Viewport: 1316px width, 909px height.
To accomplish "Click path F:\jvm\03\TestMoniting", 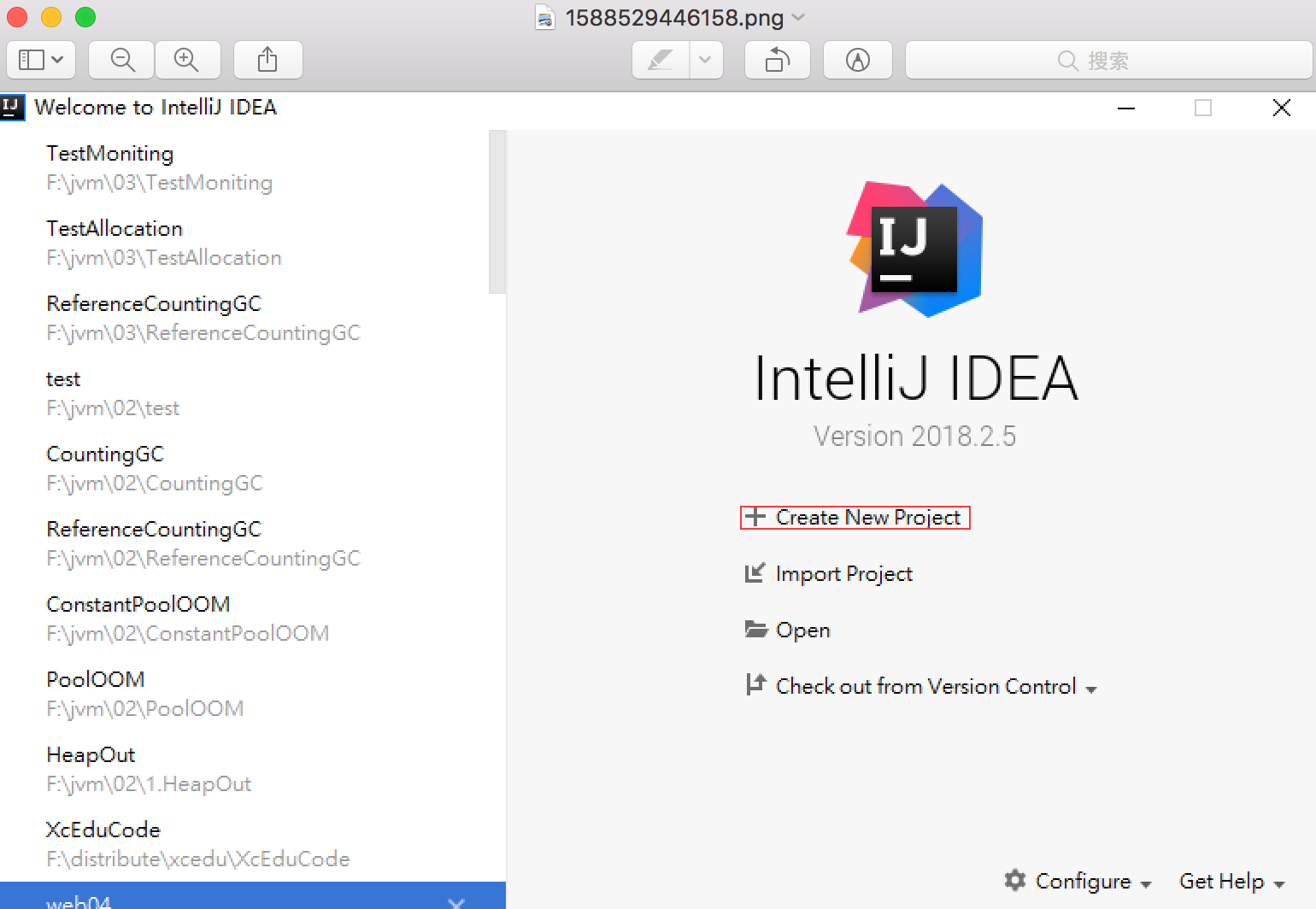I will pyautogui.click(x=159, y=183).
